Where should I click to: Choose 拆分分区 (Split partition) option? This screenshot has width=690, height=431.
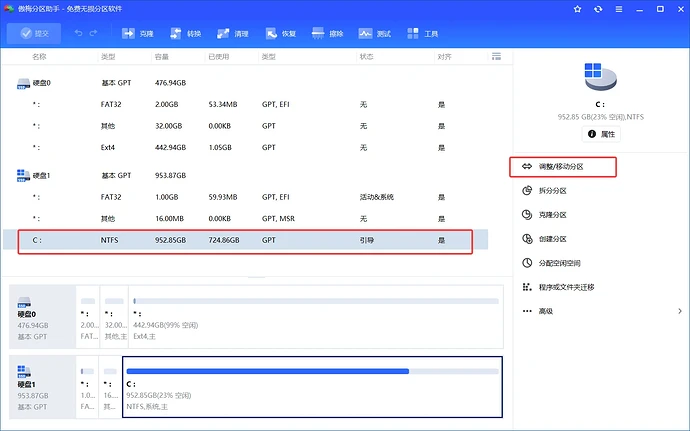[x=552, y=191]
